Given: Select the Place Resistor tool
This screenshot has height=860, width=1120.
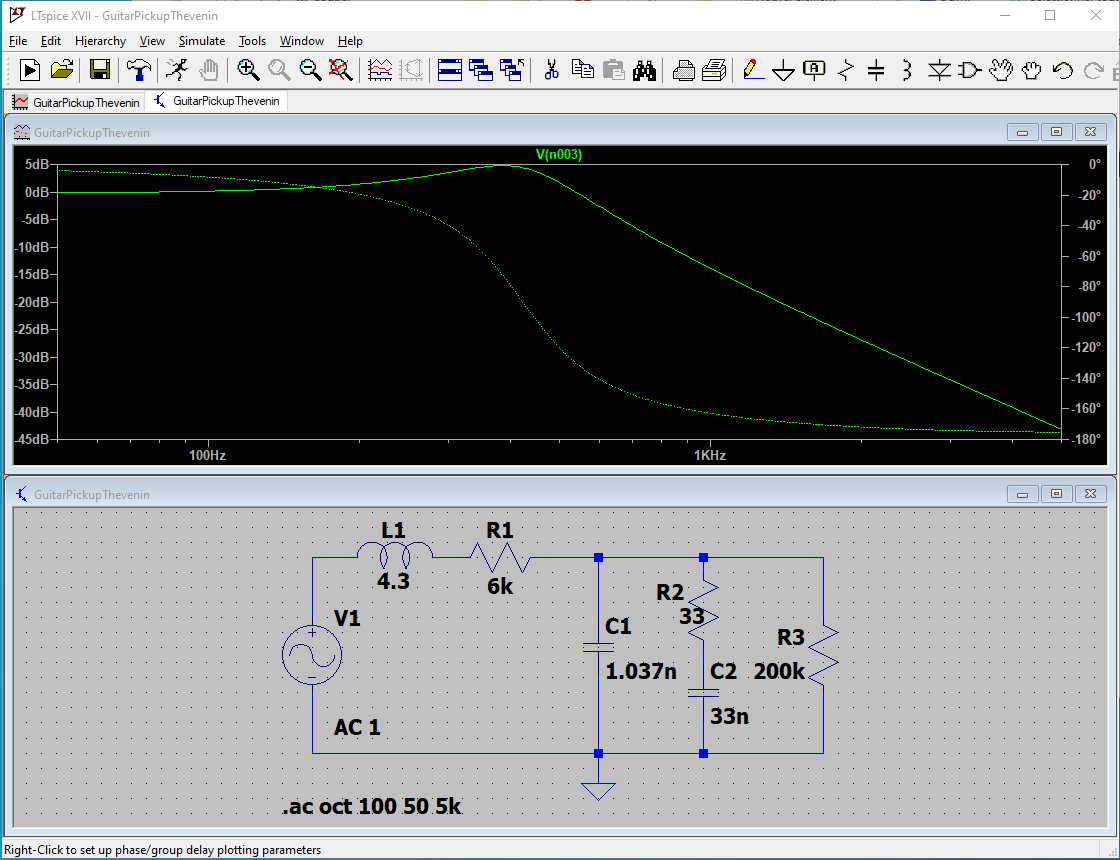Looking at the screenshot, I should coord(846,70).
